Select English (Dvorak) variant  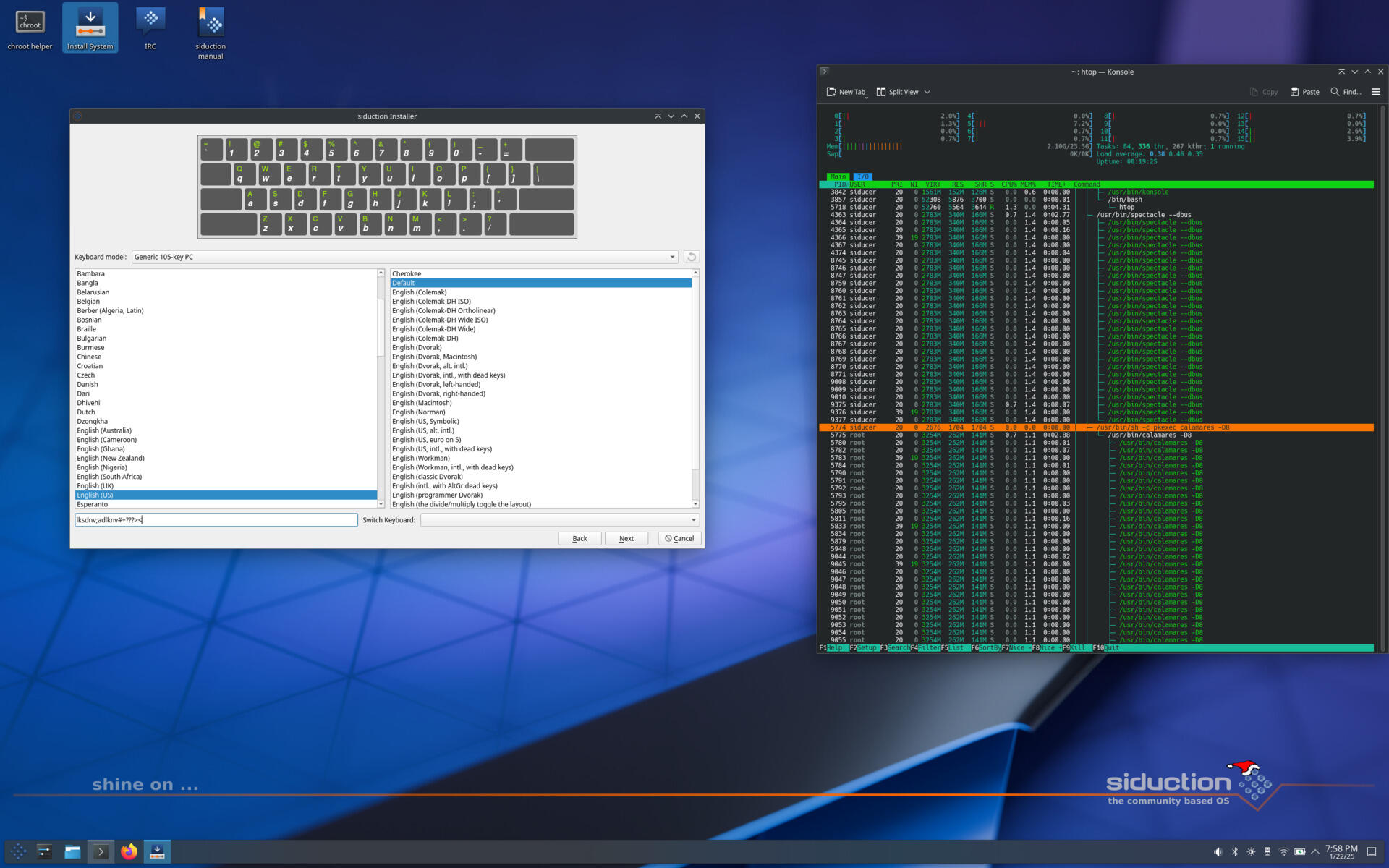[540, 348]
